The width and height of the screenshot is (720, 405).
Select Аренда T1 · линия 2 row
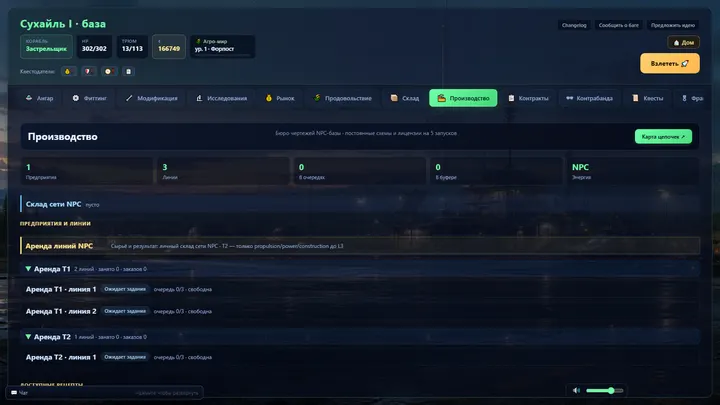coord(360,311)
